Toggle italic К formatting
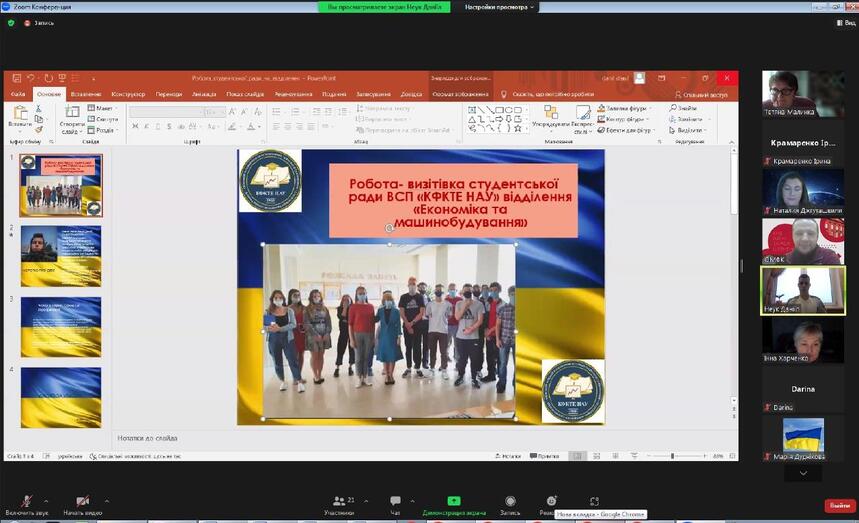Screen dimensions: 859x523 tap(146, 127)
